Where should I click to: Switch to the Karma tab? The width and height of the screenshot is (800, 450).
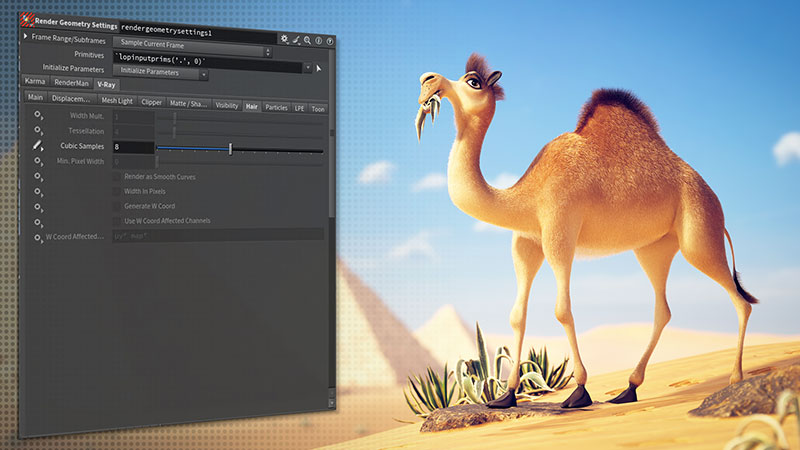point(35,81)
